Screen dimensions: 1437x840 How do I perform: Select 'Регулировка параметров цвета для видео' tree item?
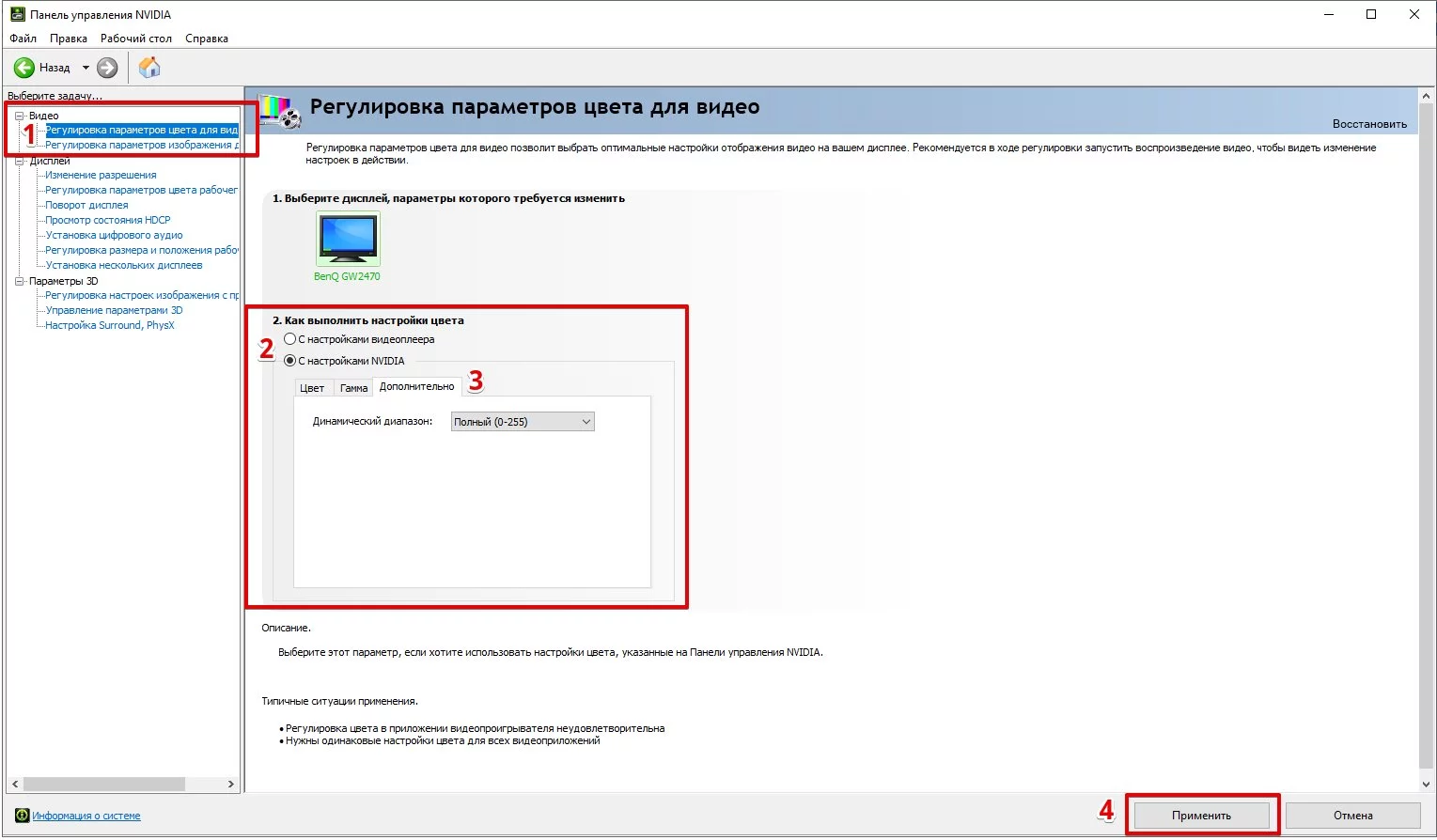pos(141,130)
